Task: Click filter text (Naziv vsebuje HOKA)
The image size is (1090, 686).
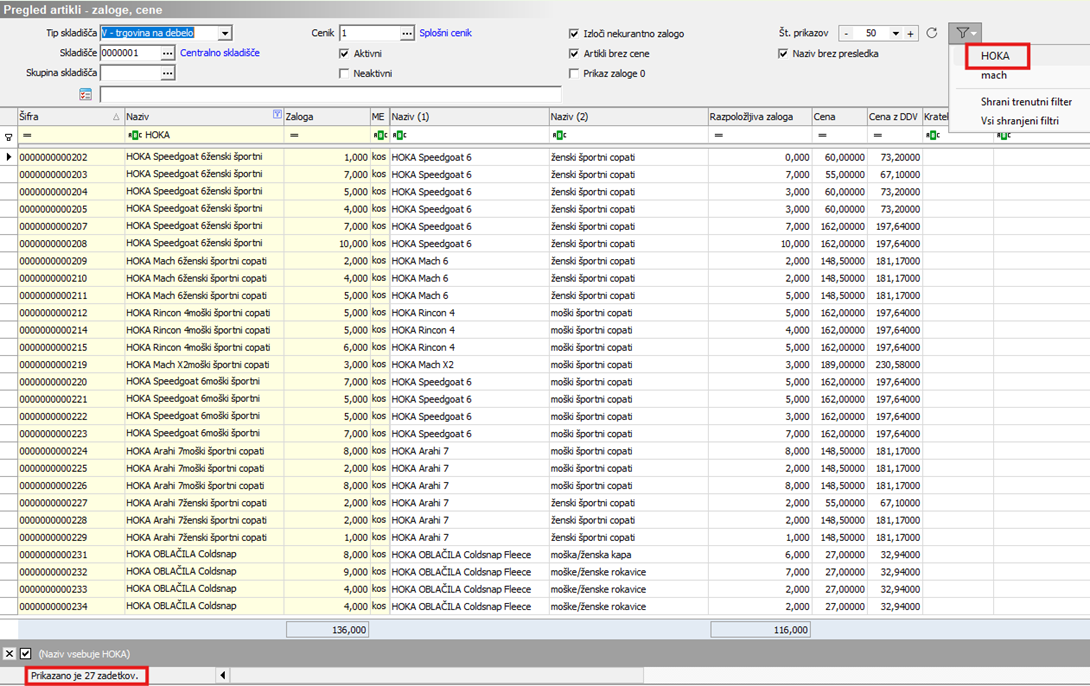Action: pos(84,654)
